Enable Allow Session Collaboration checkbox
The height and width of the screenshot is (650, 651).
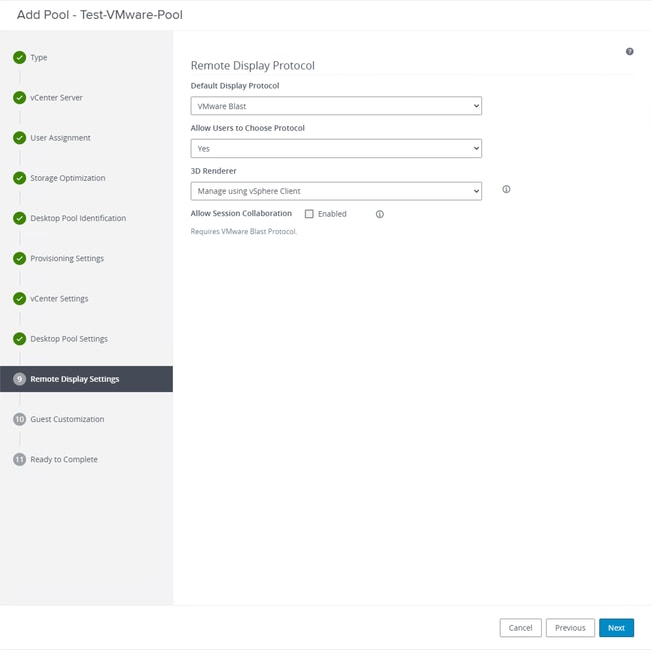tap(309, 214)
